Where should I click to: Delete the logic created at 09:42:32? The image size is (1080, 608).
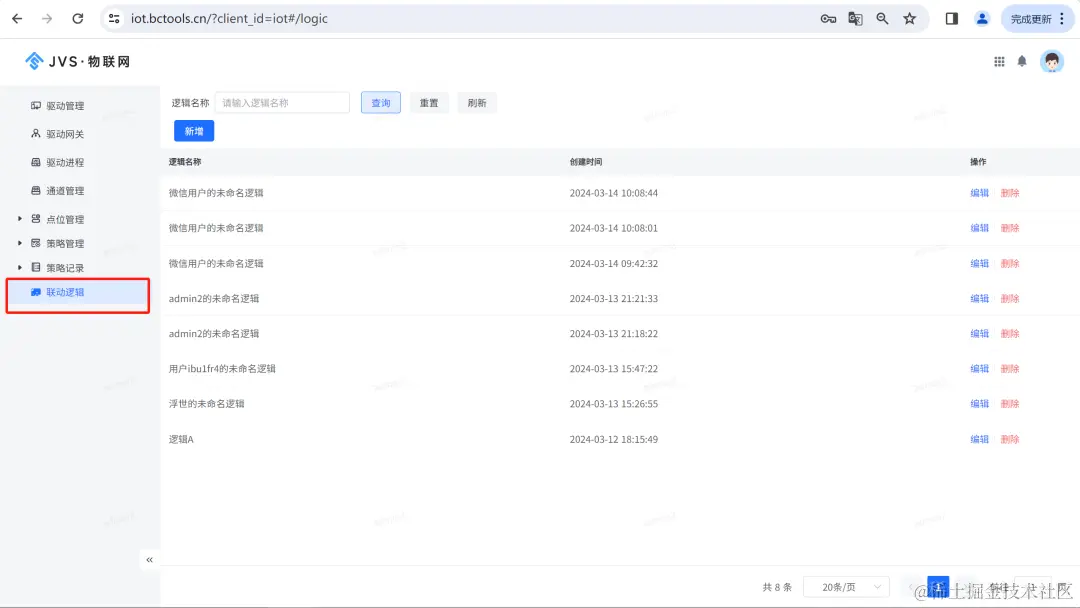pyautogui.click(x=1010, y=263)
